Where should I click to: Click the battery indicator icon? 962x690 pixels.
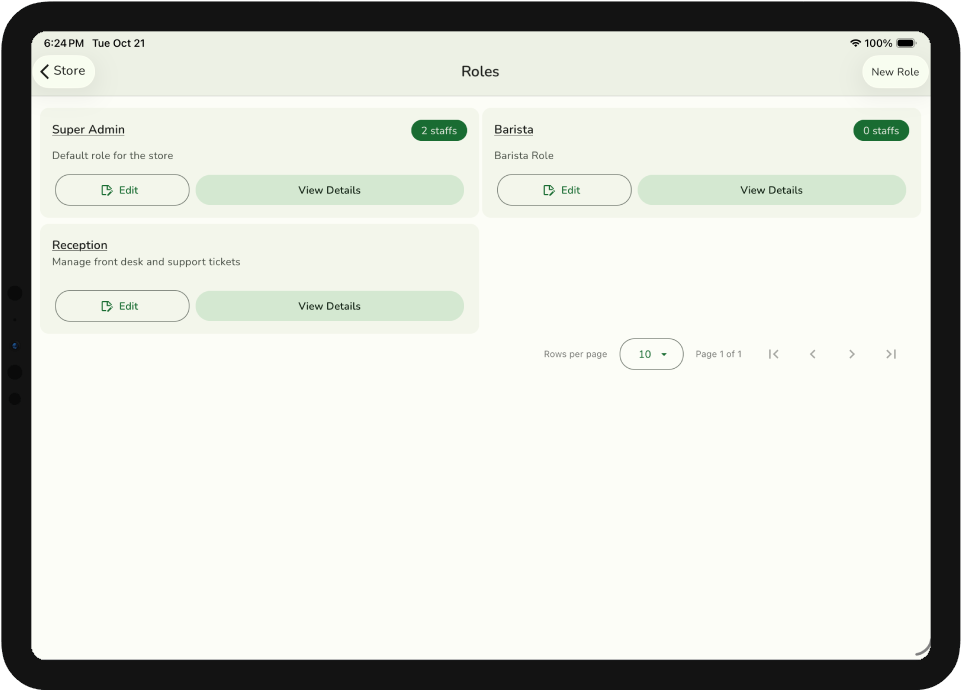click(906, 43)
